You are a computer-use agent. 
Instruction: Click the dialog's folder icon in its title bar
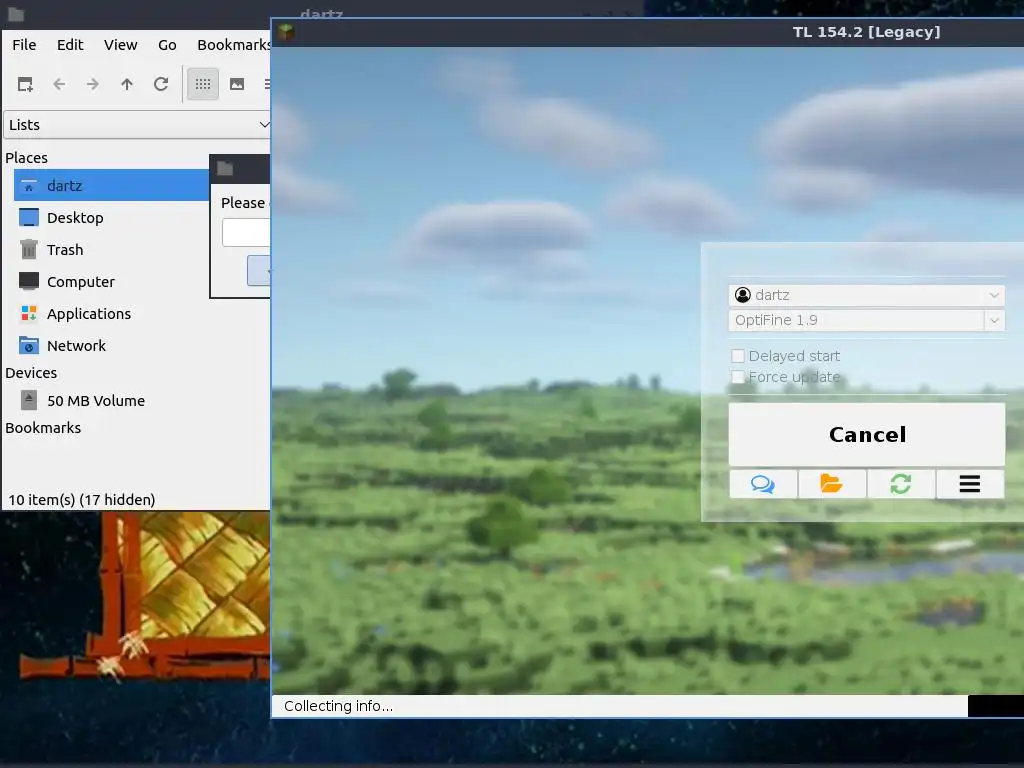225,168
